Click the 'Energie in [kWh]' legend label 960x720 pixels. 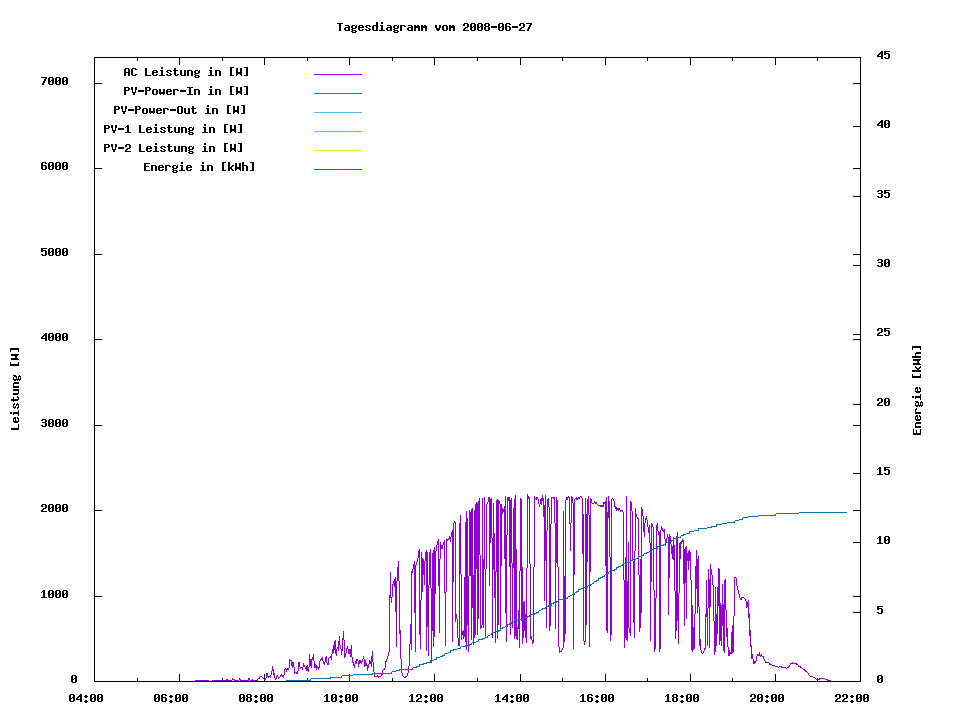(199, 167)
